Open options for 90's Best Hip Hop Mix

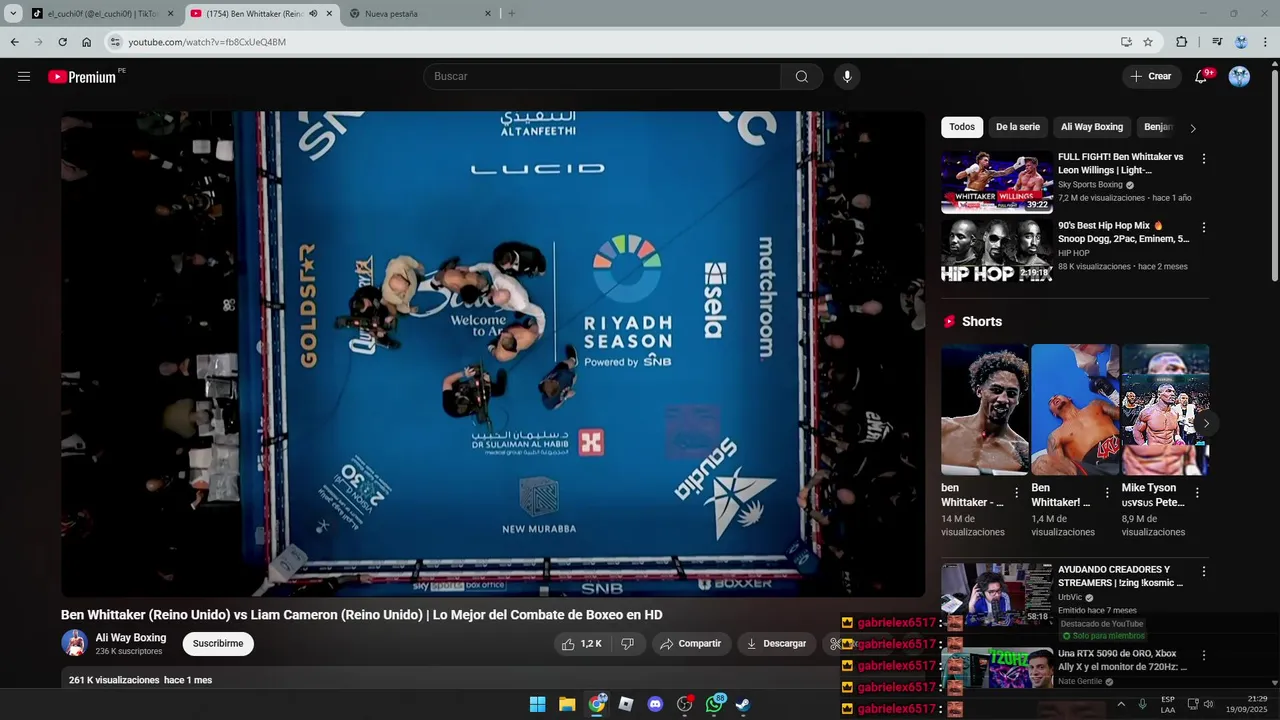coord(1203,227)
